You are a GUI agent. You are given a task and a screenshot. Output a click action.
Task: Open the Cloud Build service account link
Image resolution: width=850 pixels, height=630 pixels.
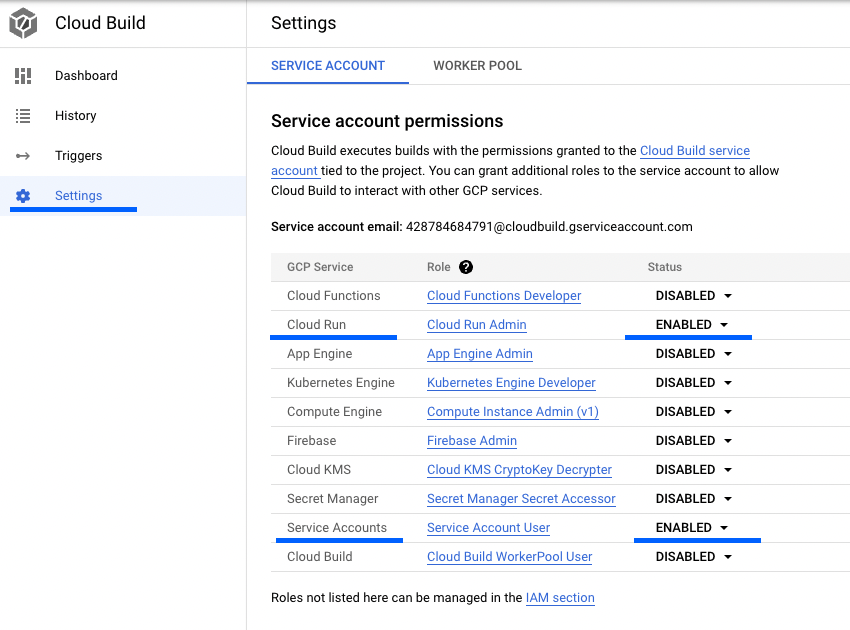695,151
